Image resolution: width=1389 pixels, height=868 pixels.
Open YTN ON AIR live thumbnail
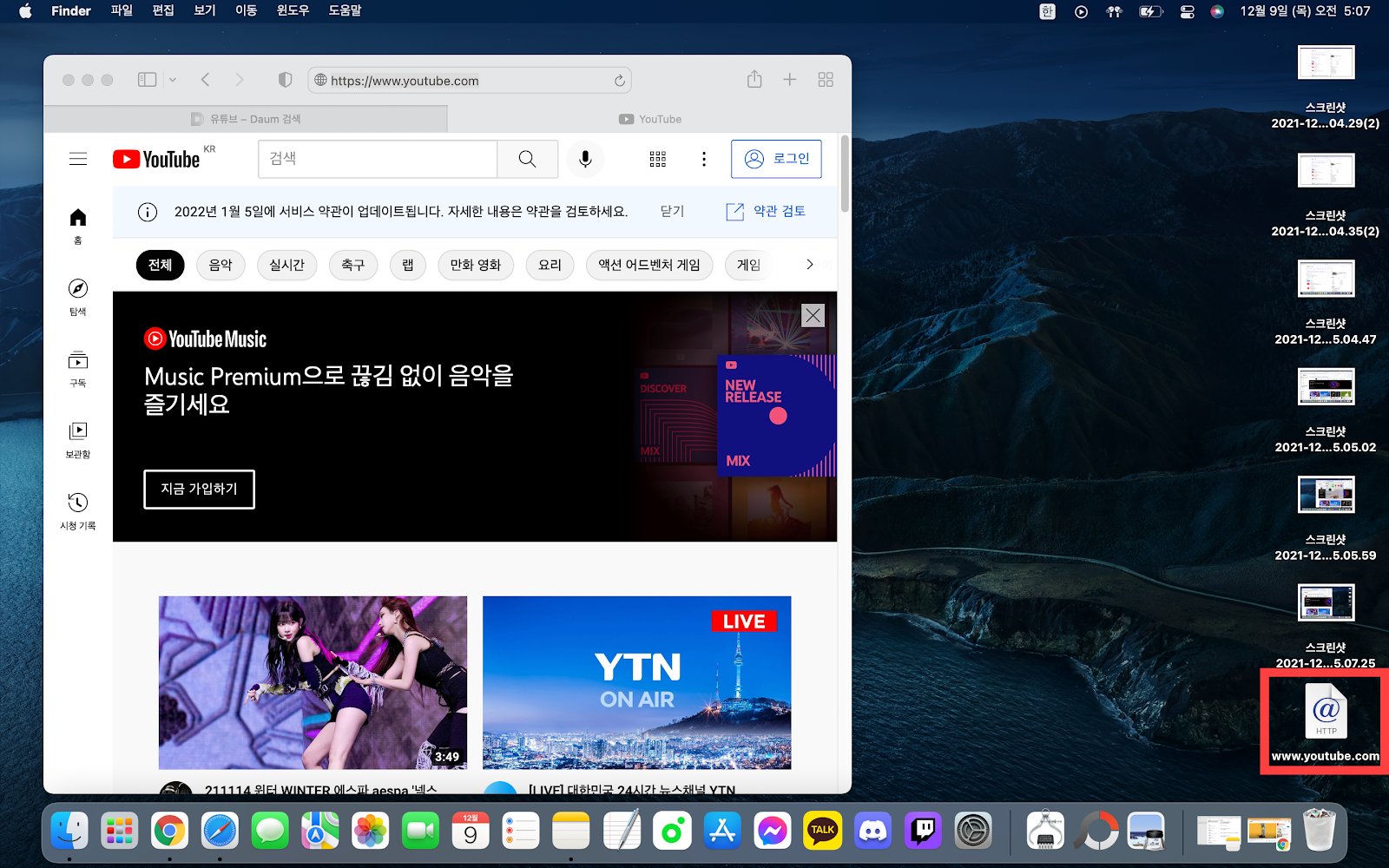point(637,683)
